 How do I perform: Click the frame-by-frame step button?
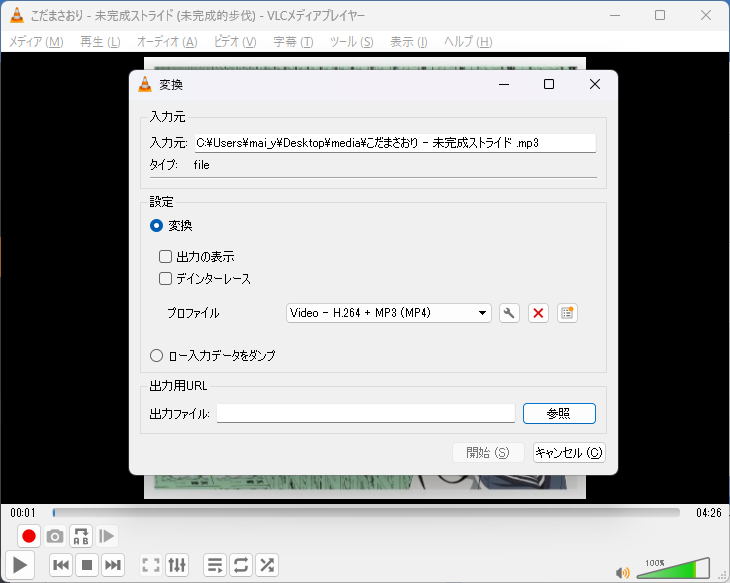pos(107,536)
